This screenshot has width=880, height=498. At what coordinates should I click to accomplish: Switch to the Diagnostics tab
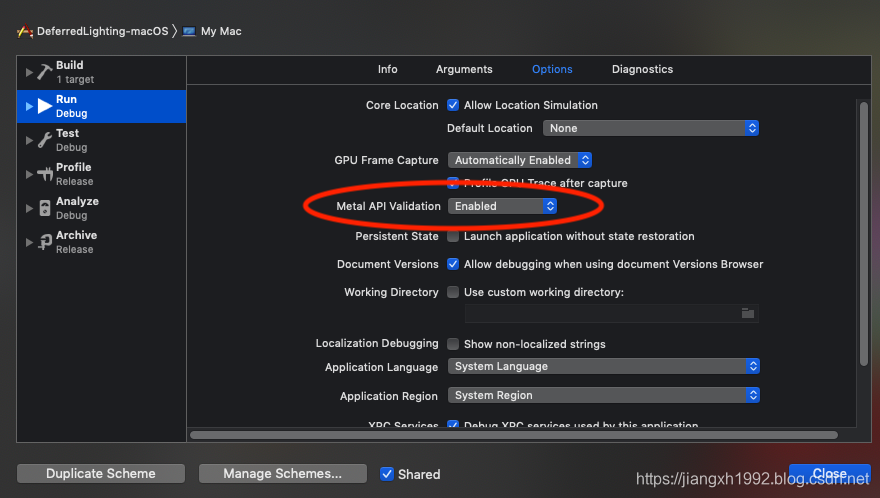642,69
